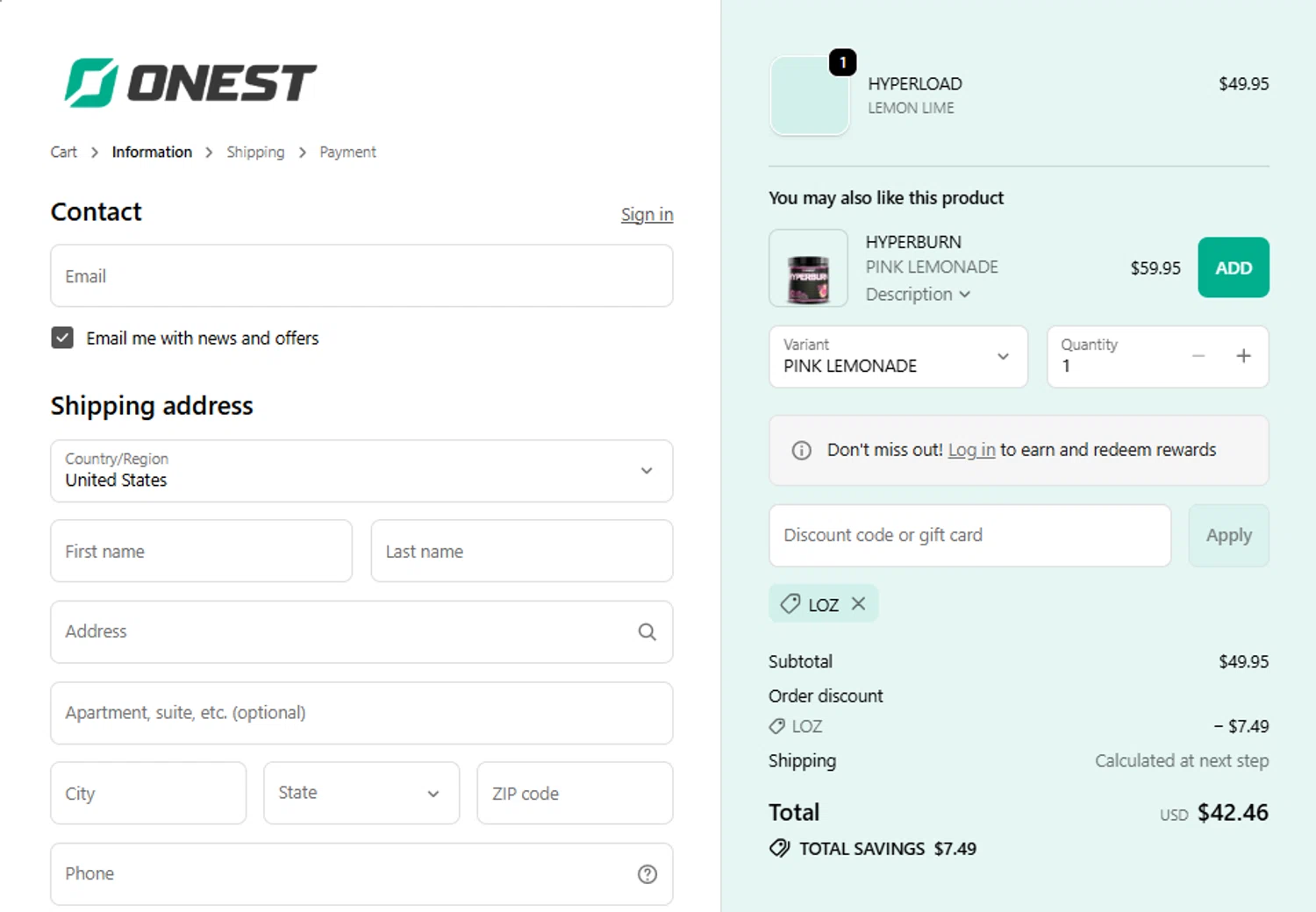Open the State dropdown
1316x912 pixels.
[361, 793]
